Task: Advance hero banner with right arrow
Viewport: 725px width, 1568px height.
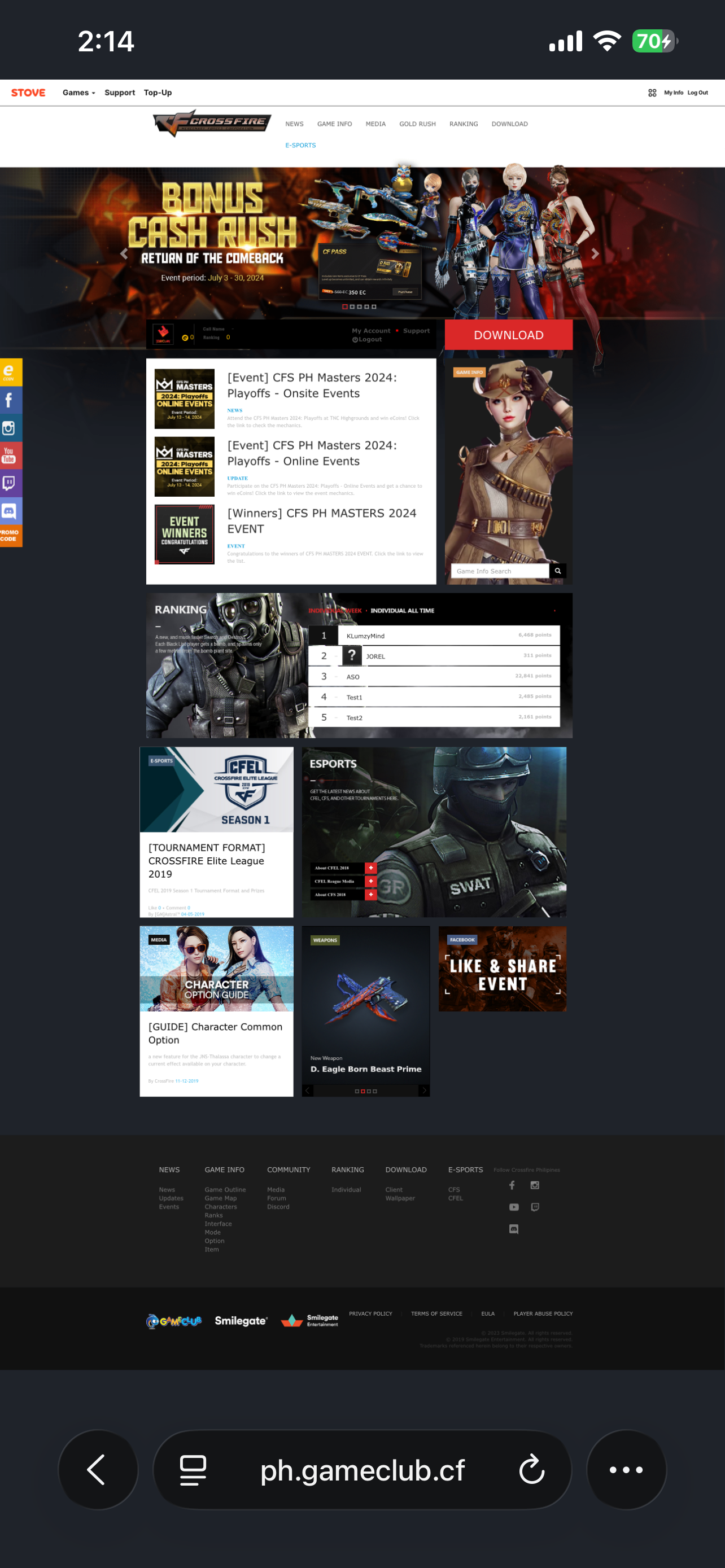Action: pos(595,254)
